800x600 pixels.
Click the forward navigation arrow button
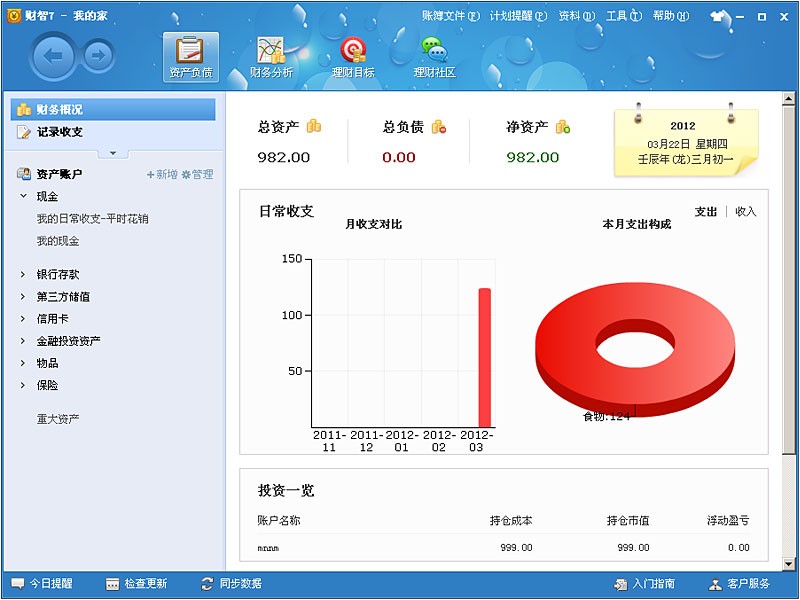[98, 56]
